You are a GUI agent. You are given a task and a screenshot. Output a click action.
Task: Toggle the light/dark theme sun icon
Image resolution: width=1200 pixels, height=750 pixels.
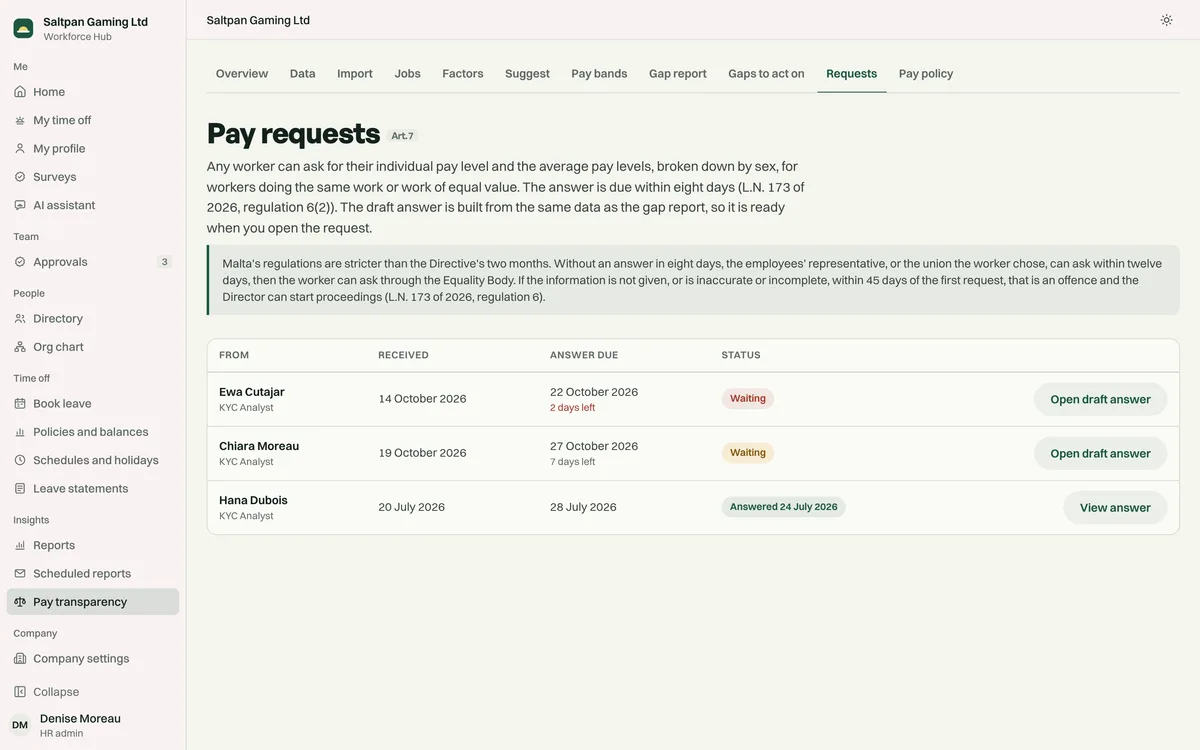tap(1166, 20)
